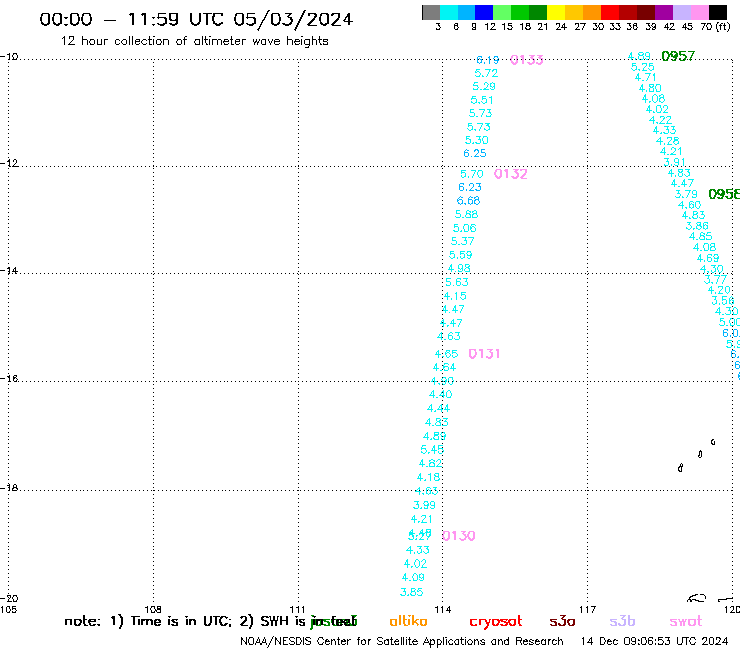Image resolution: width=740 pixels, height=650 pixels.
Task: Click the wave height value 4.80
Action: coord(650,89)
